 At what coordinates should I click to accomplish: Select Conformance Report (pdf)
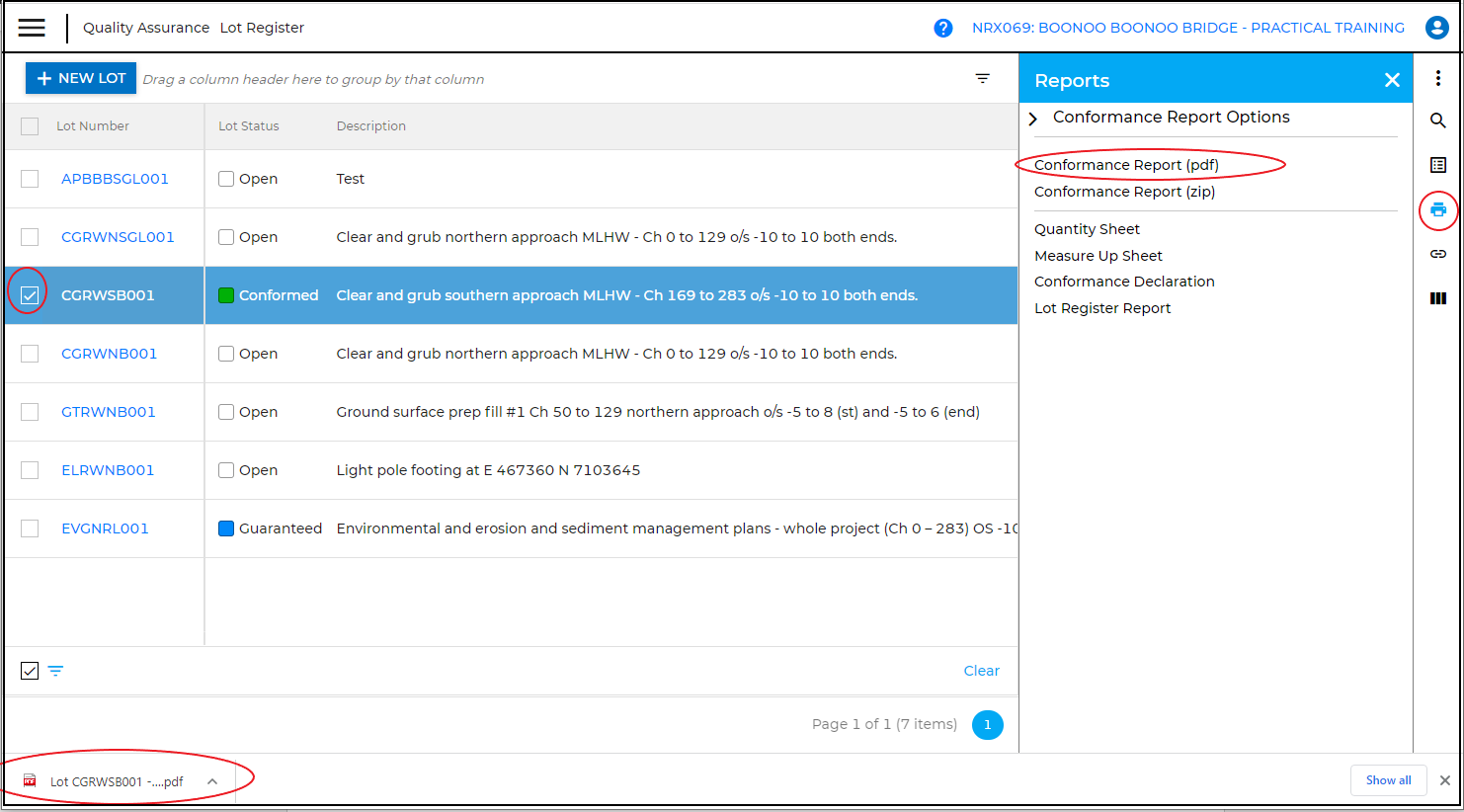point(1126,165)
